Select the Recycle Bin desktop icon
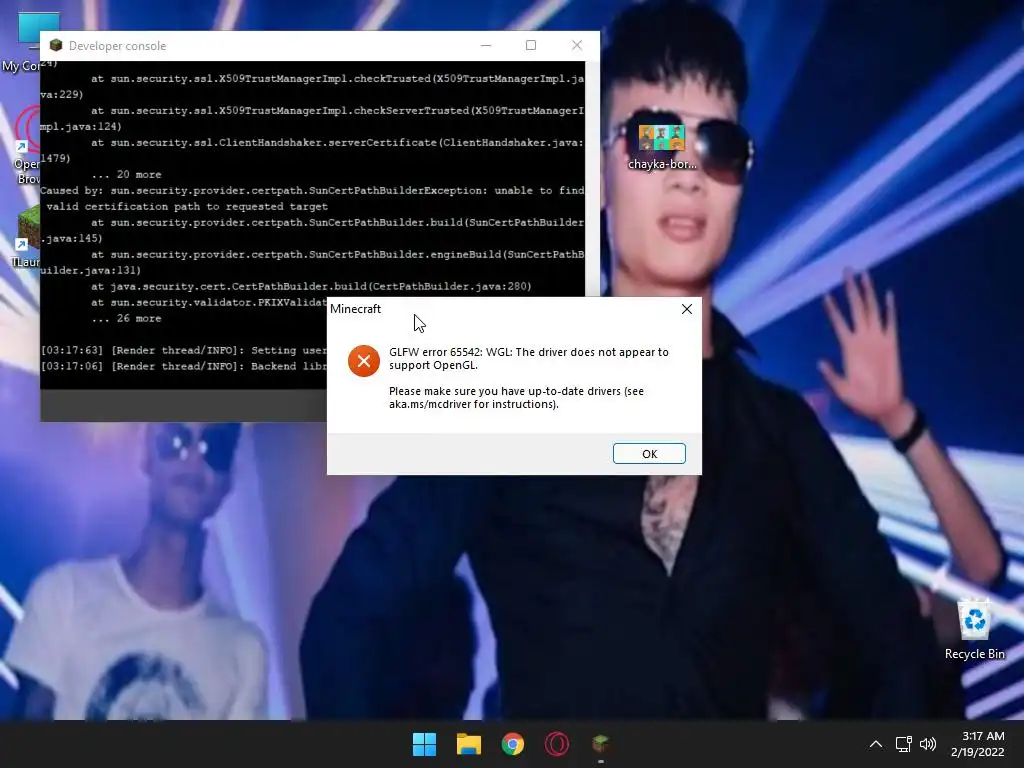The width and height of the screenshot is (1024, 768). [974, 630]
